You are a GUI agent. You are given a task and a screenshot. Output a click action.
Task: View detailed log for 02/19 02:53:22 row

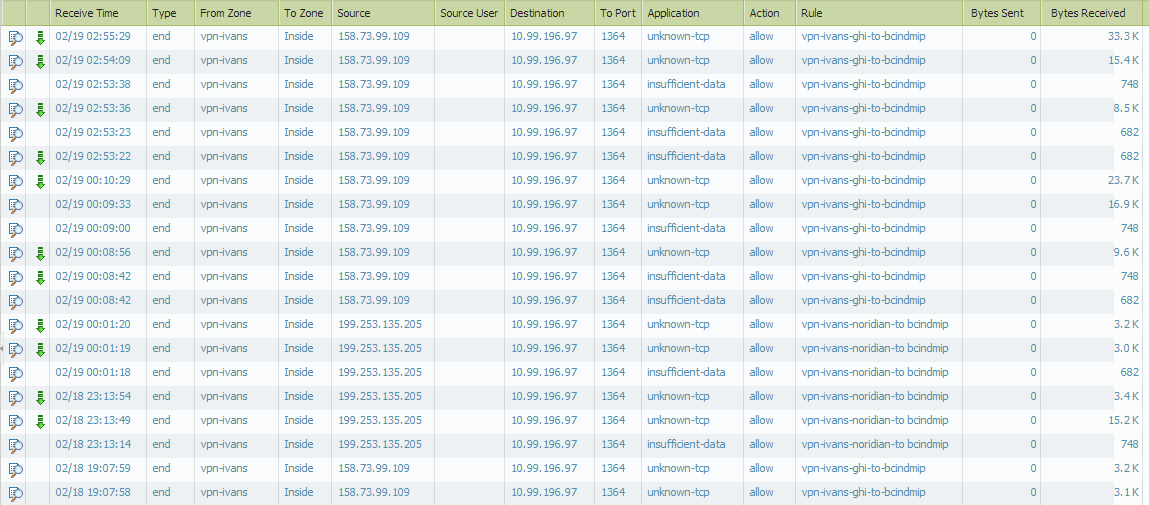[16, 157]
